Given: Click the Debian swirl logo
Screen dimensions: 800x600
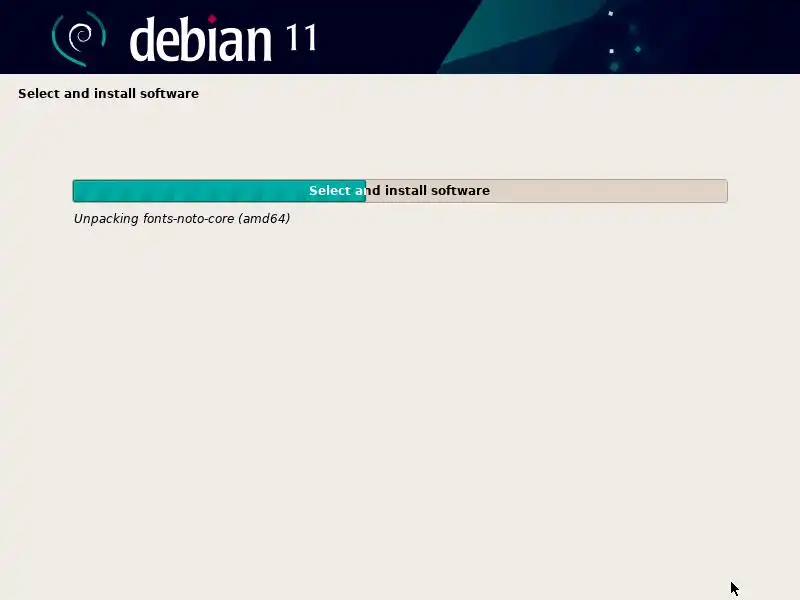Looking at the screenshot, I should pos(79,38).
